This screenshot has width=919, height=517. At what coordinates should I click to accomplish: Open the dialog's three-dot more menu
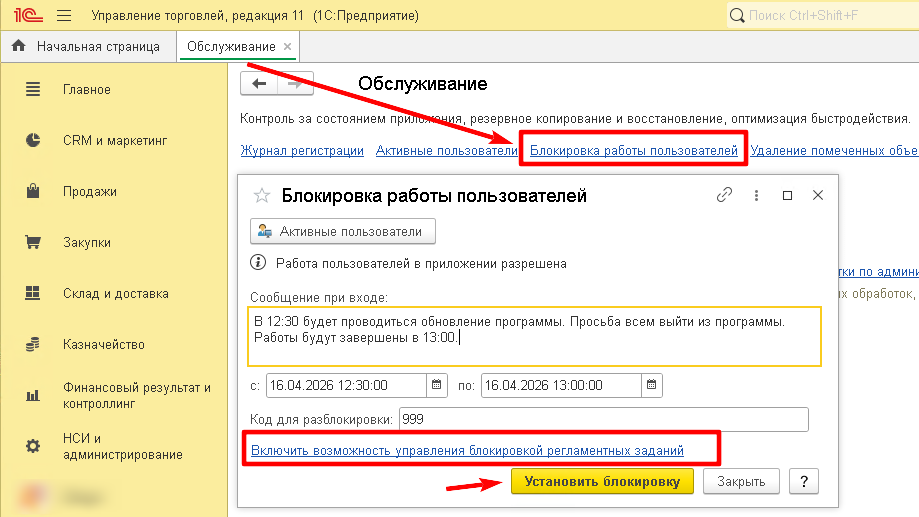tap(756, 195)
